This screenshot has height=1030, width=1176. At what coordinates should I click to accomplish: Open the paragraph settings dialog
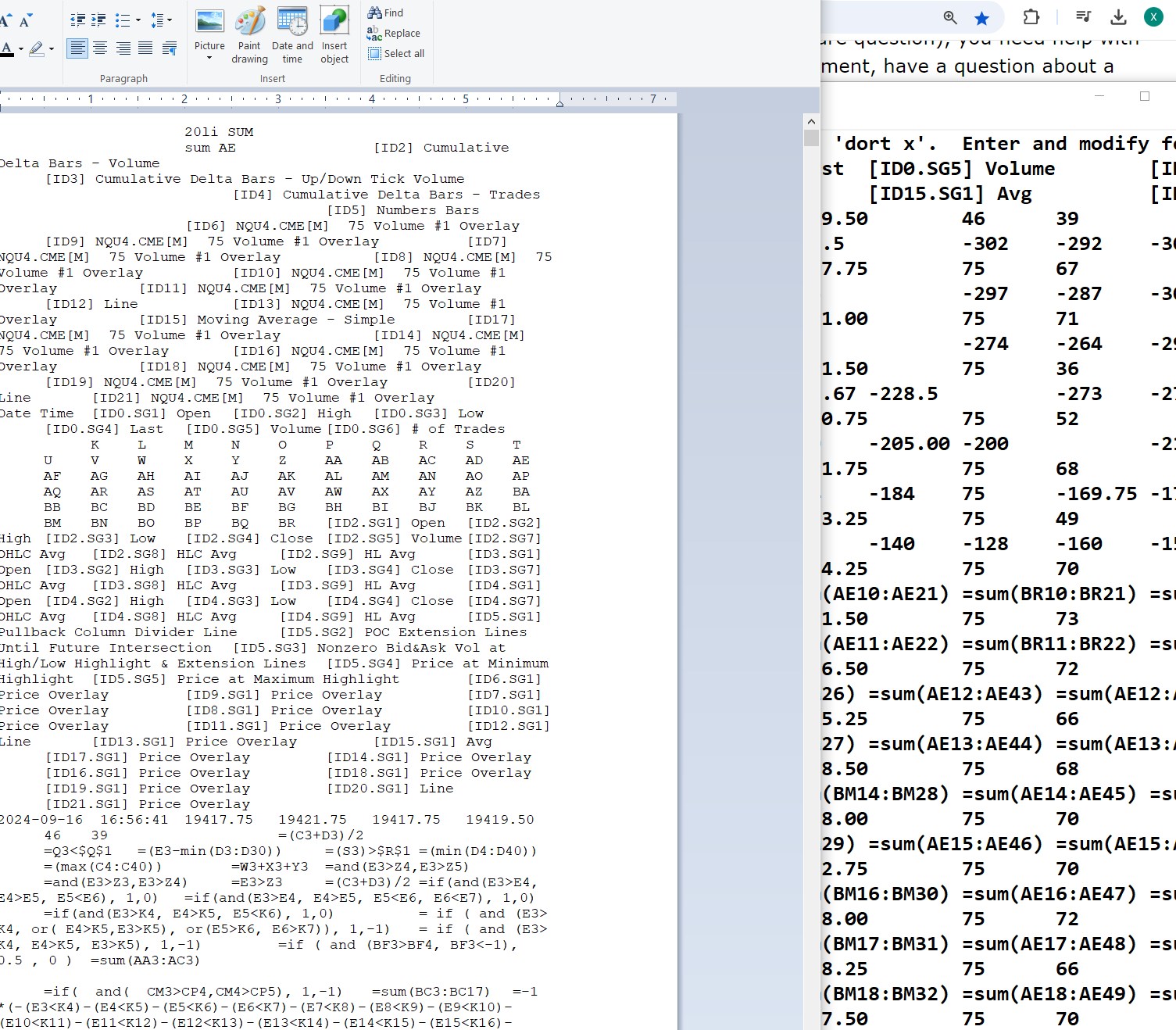169,48
